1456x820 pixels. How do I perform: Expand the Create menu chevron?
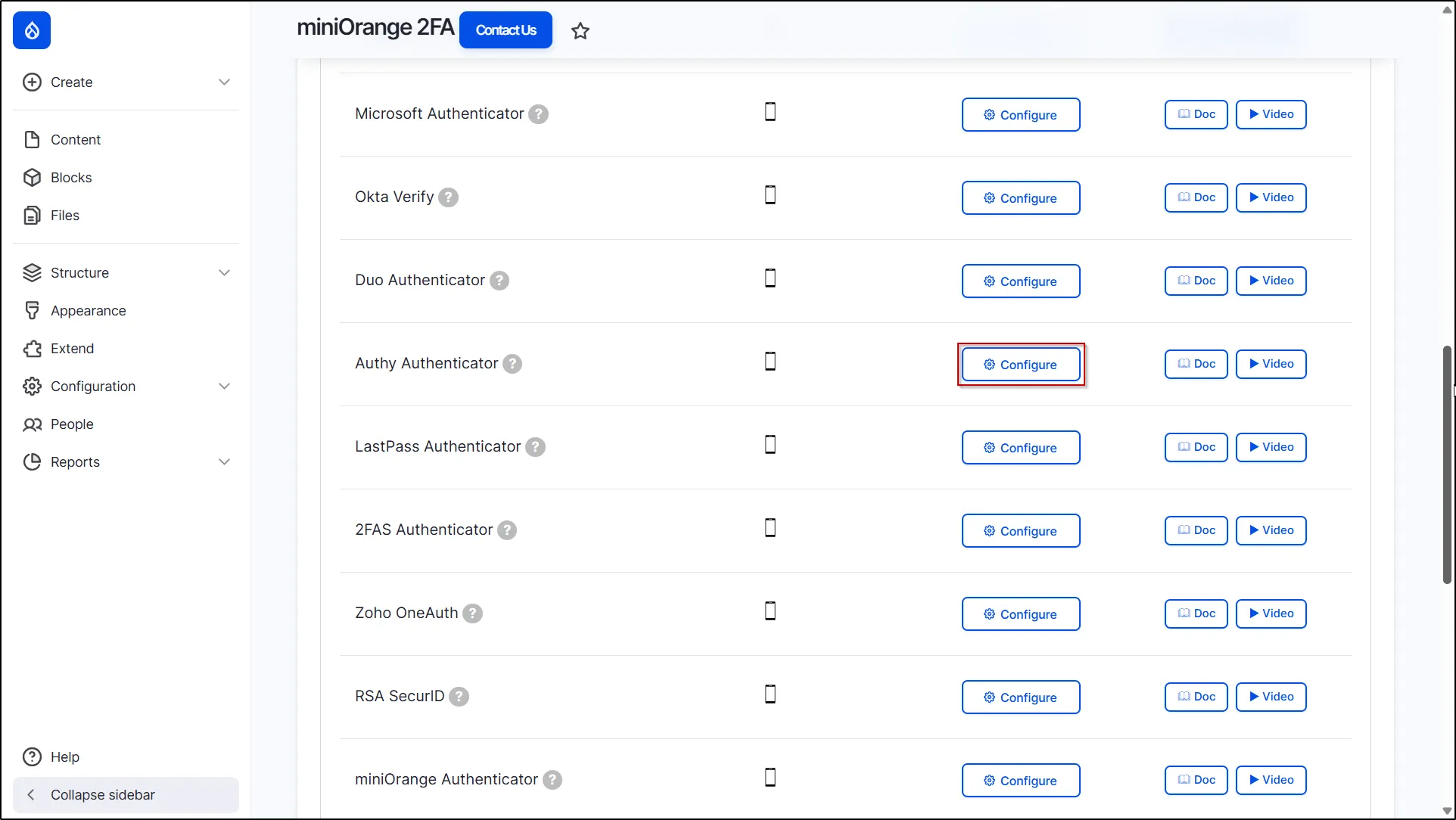(224, 82)
